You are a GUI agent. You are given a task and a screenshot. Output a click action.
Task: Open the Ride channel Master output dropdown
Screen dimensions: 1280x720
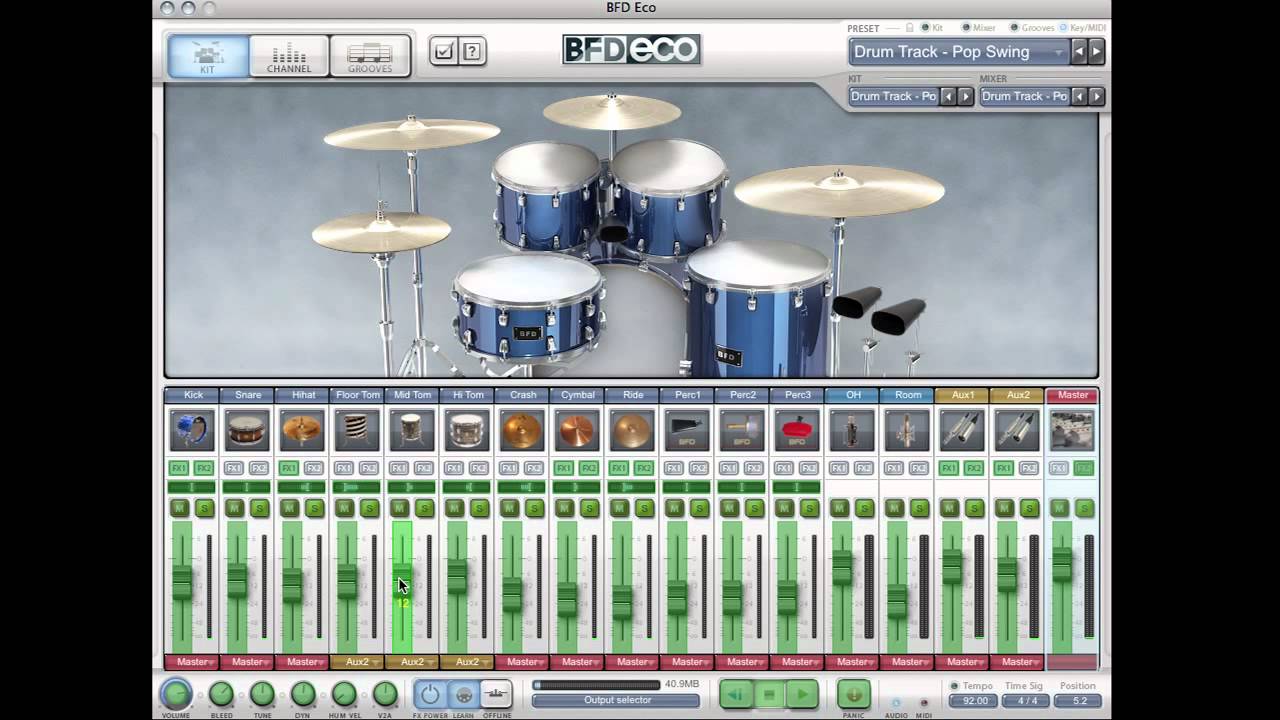point(632,662)
